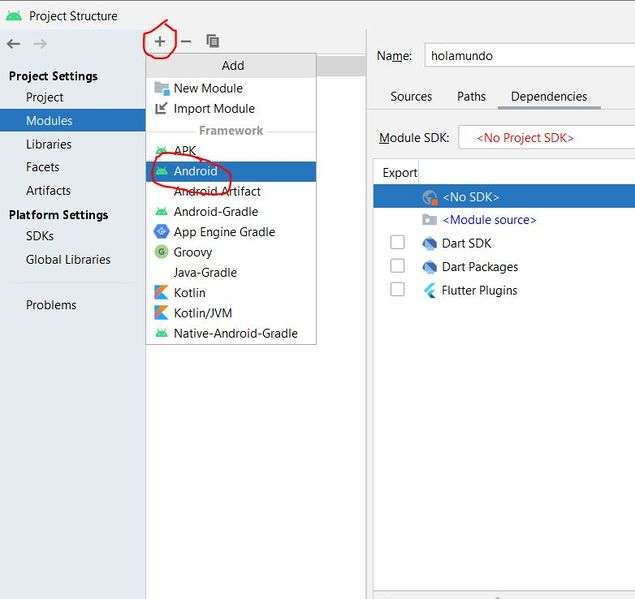
Task: Go forward with the right arrow
Action: 40,43
